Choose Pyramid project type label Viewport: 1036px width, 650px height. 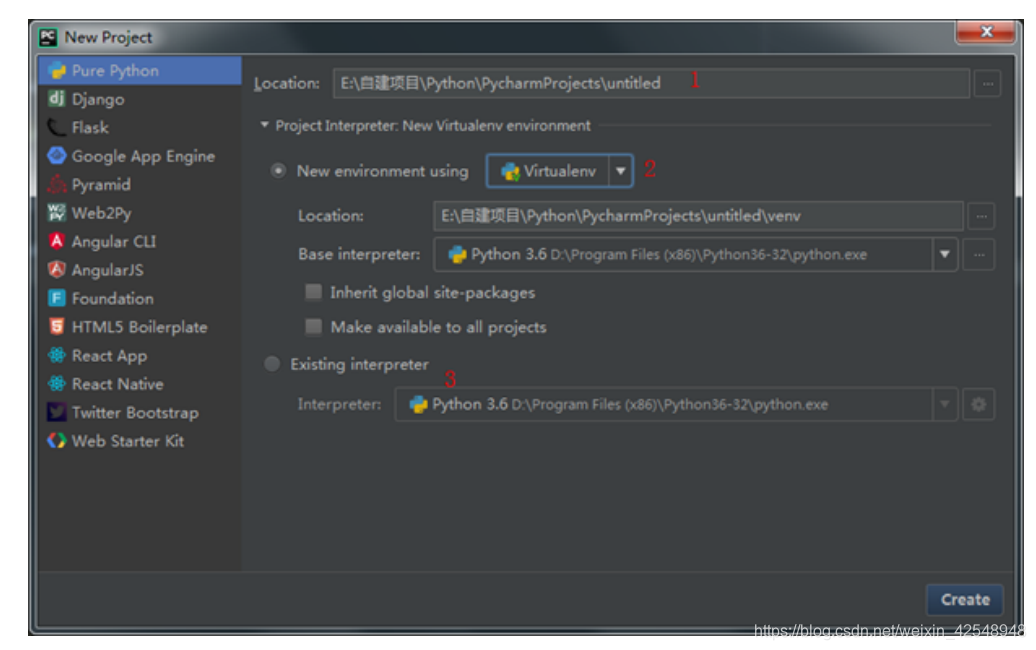click(x=101, y=184)
